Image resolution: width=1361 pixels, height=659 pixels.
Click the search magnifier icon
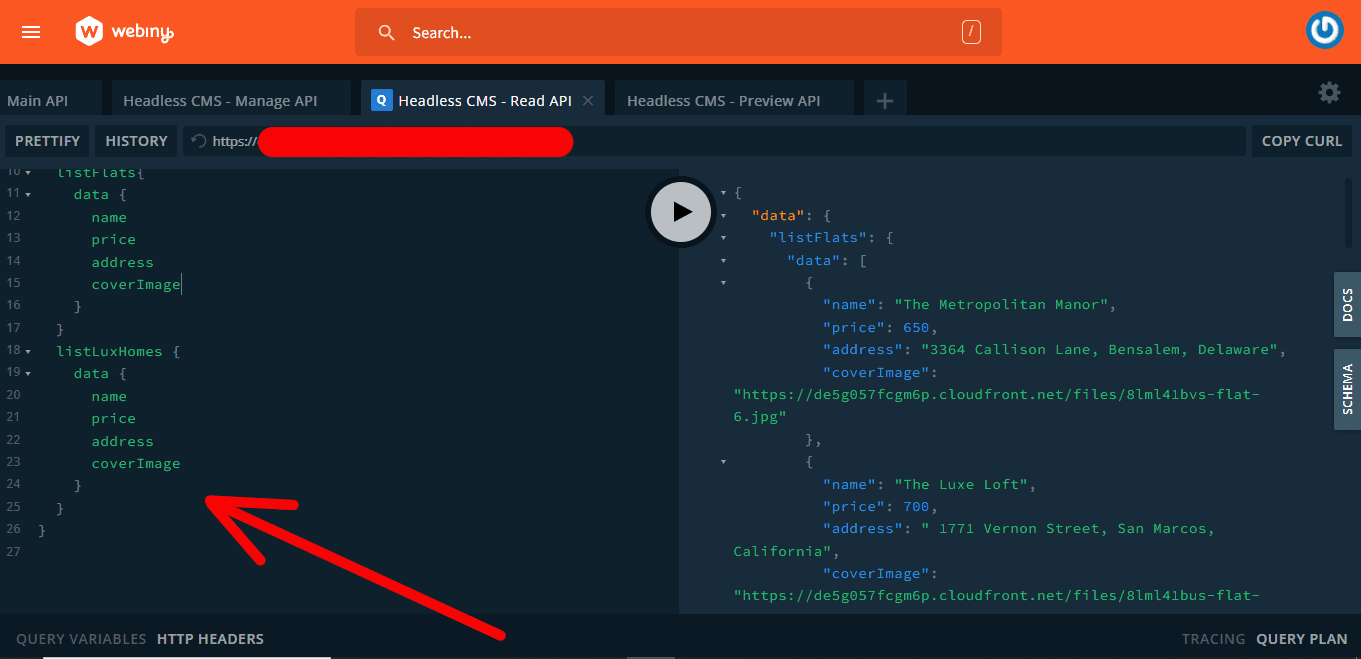click(x=387, y=32)
